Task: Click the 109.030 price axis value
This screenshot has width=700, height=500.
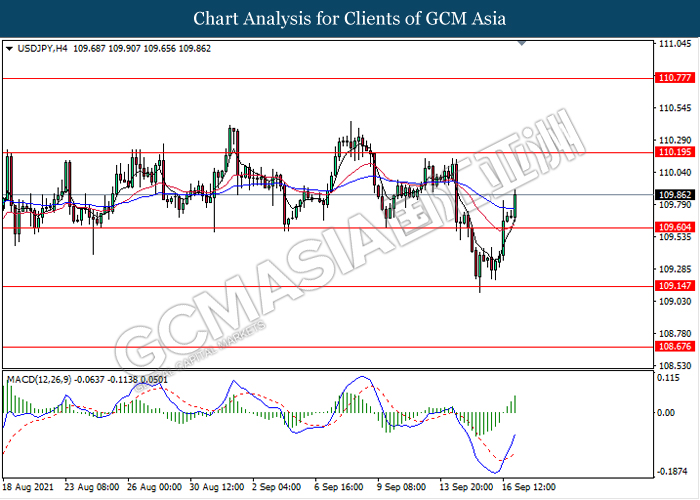Action: (x=675, y=302)
